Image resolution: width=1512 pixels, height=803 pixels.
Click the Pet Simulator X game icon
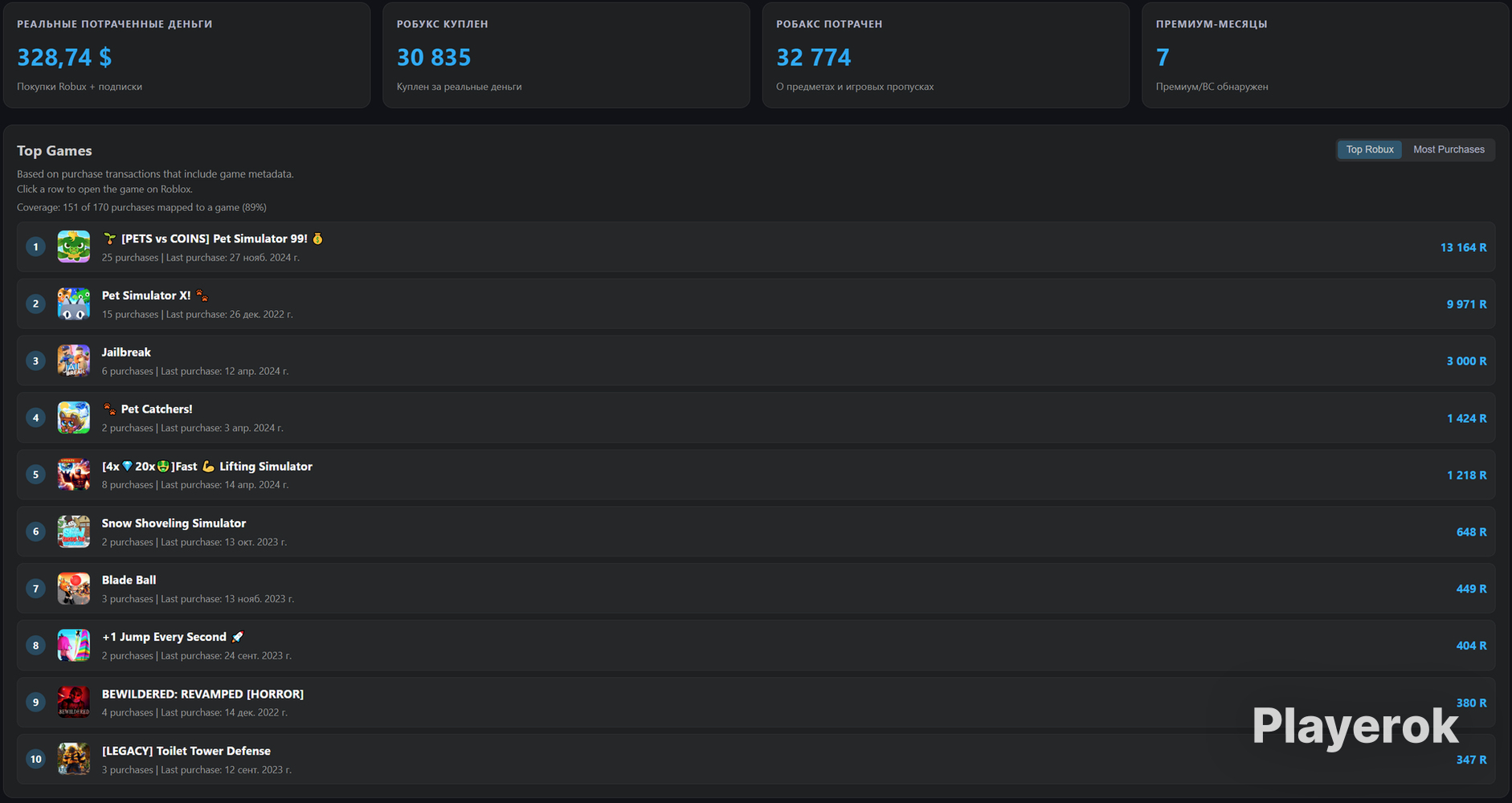pyautogui.click(x=73, y=304)
